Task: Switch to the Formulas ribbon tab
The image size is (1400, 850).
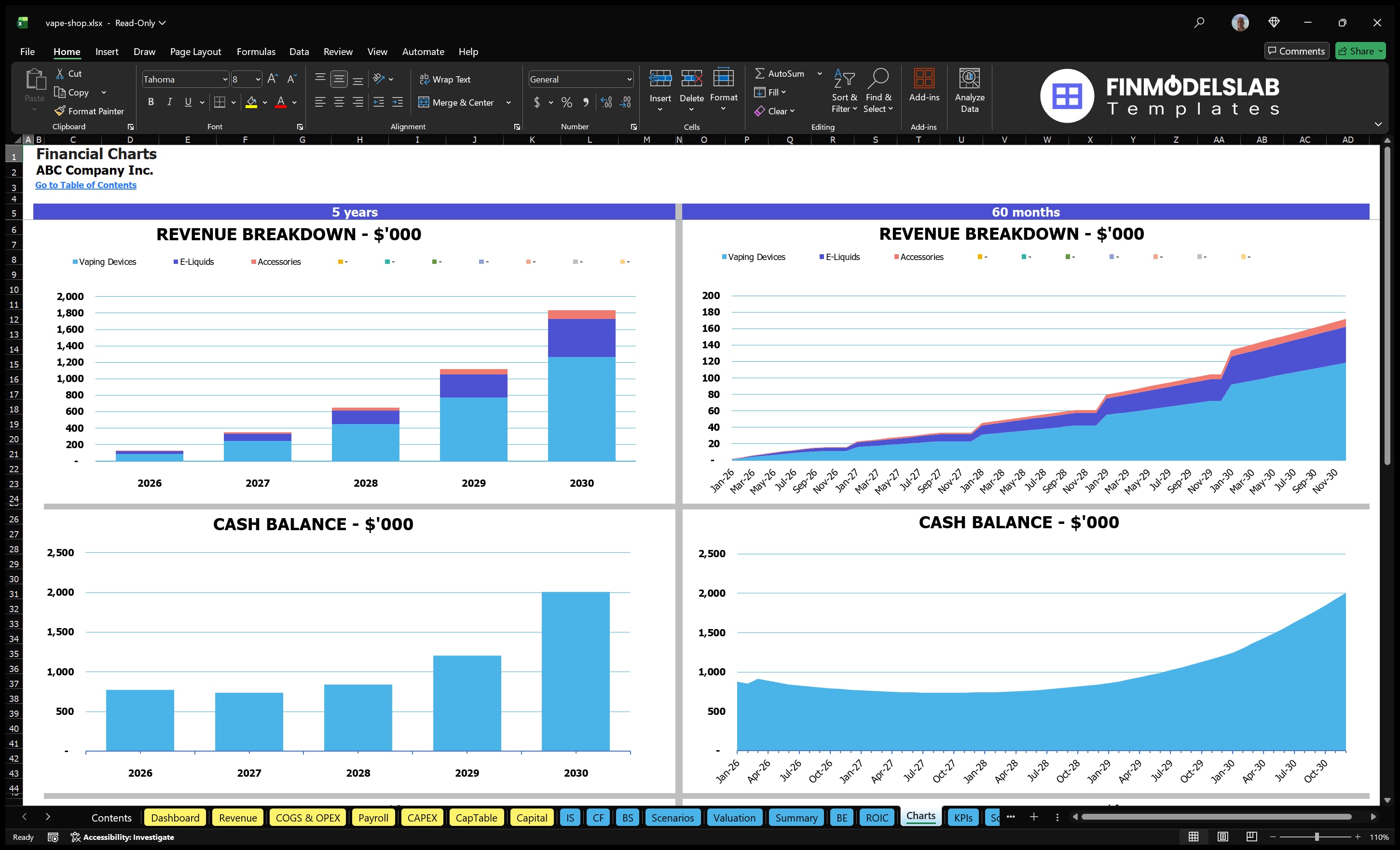Action: pyautogui.click(x=256, y=51)
